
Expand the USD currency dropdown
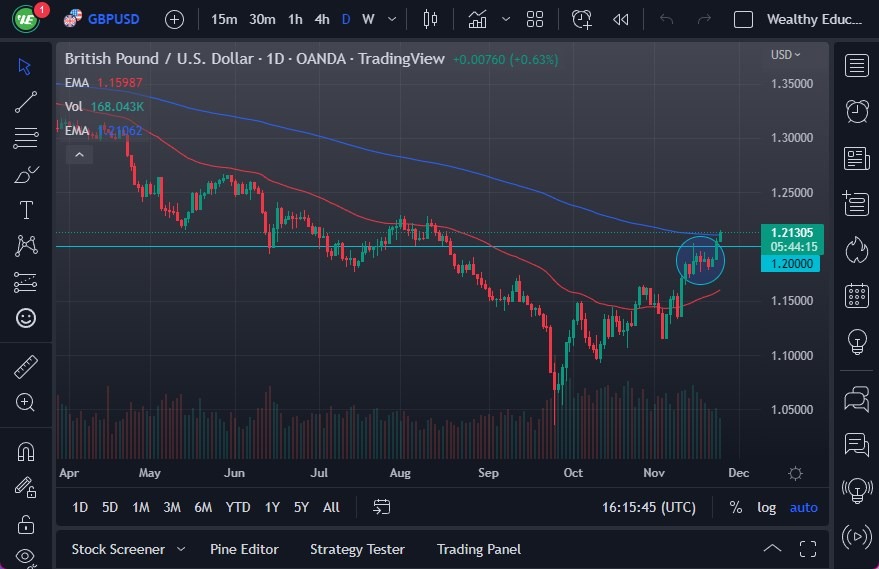click(x=786, y=55)
